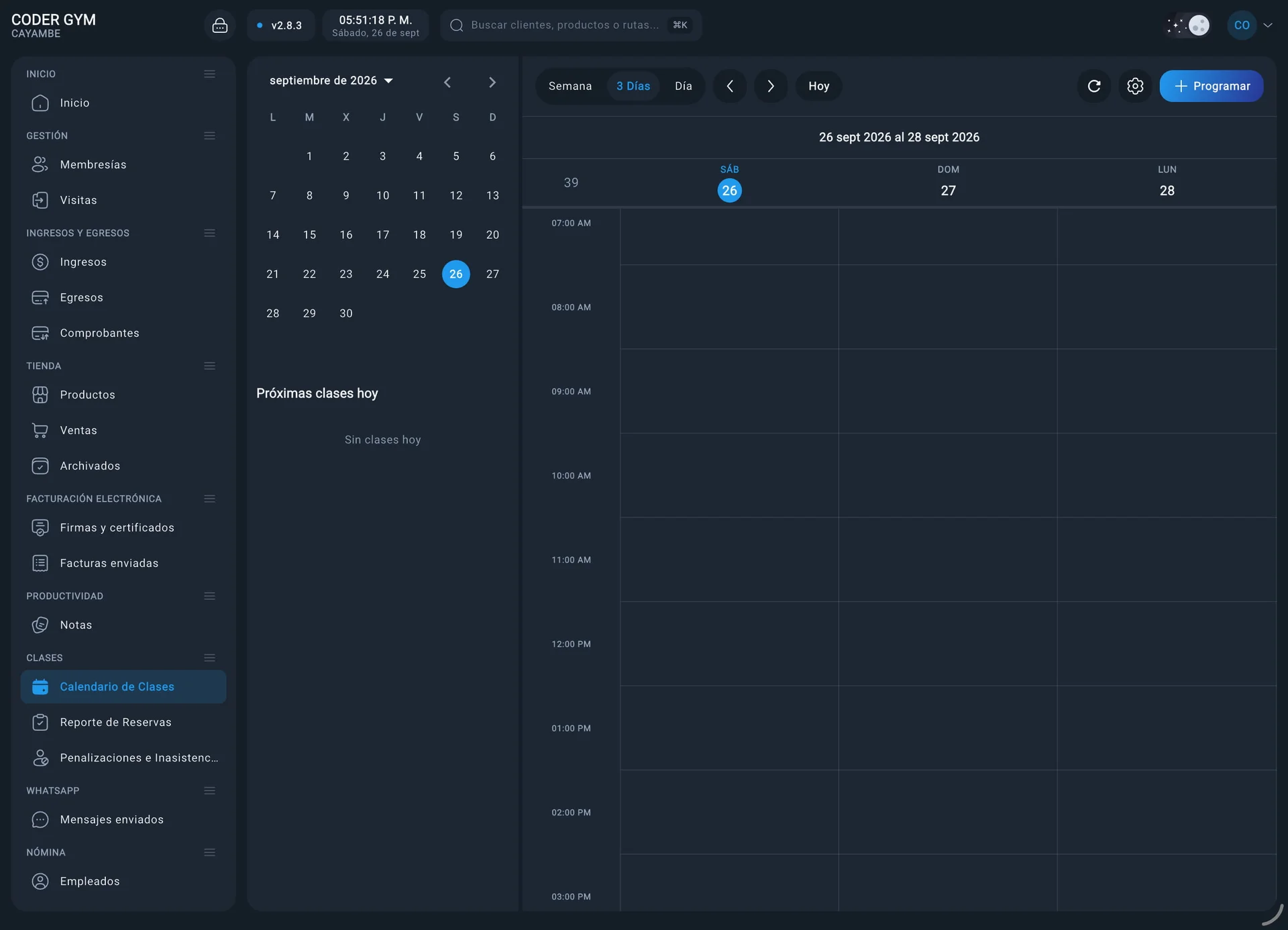Focus the Buscar clientes search field
The width and height of the screenshot is (1288, 930).
(x=571, y=25)
